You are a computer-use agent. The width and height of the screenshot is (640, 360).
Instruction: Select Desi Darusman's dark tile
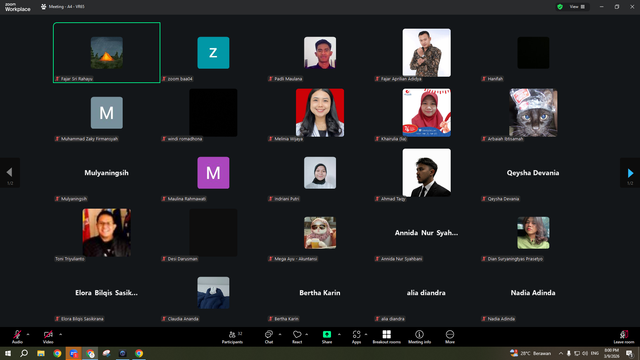[213, 233]
